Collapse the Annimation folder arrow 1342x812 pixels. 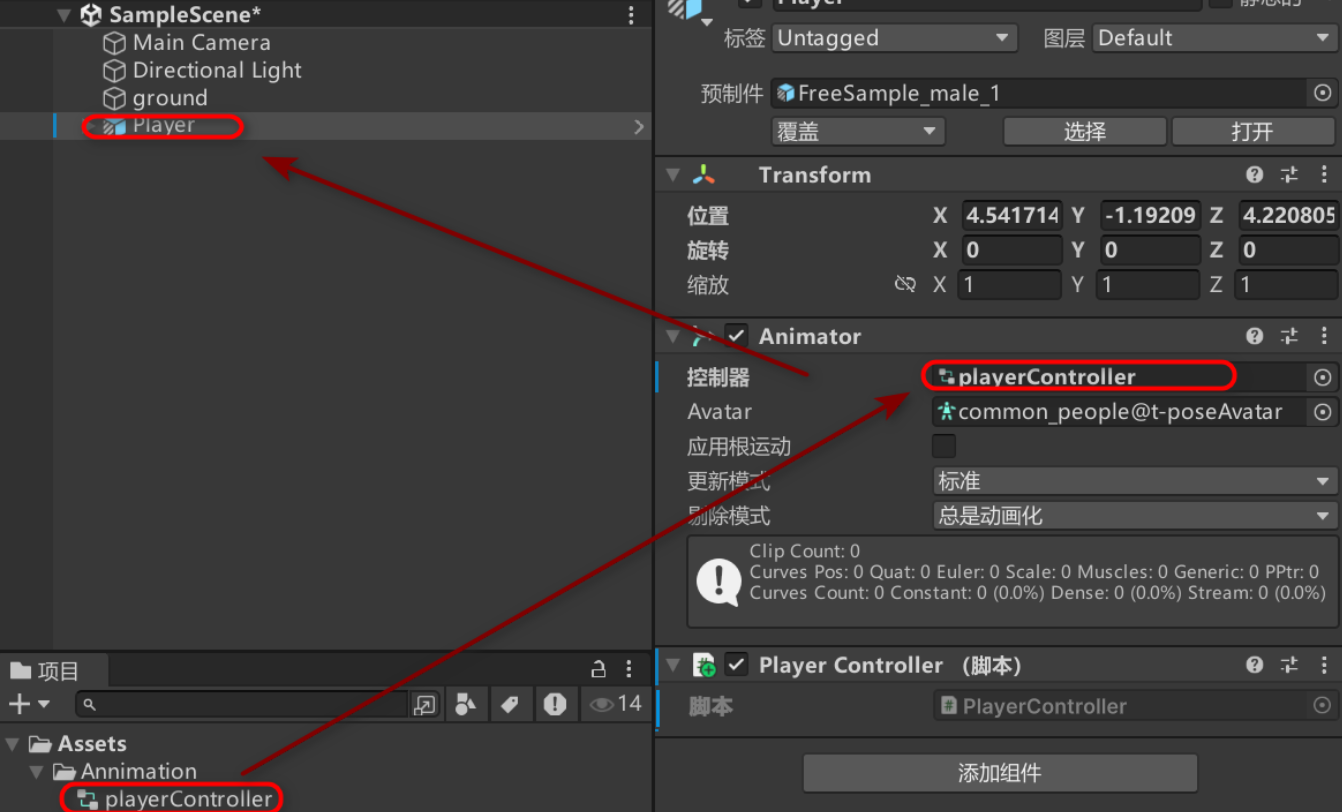[36, 772]
